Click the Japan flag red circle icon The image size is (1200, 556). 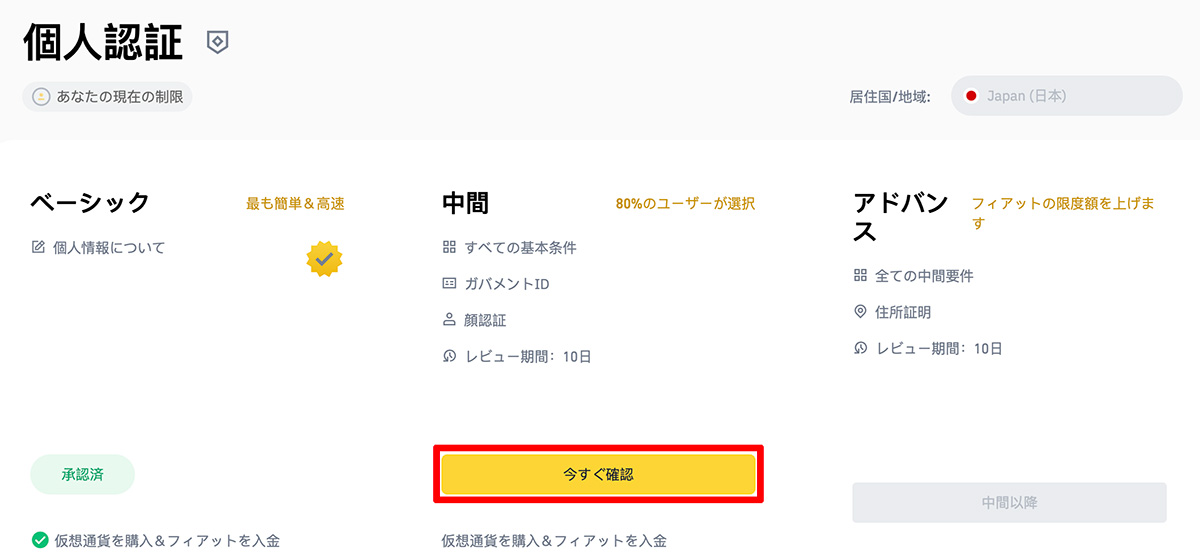pyautogui.click(x=970, y=96)
